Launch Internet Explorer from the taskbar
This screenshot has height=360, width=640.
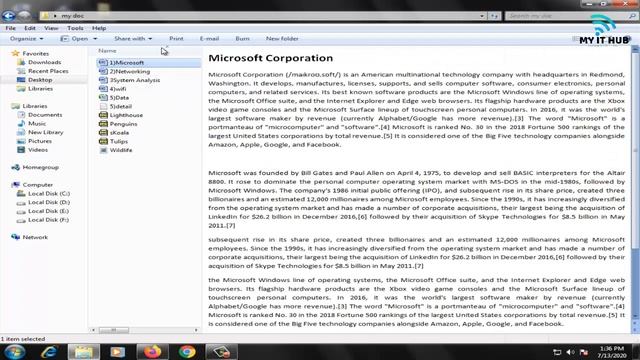(49, 351)
